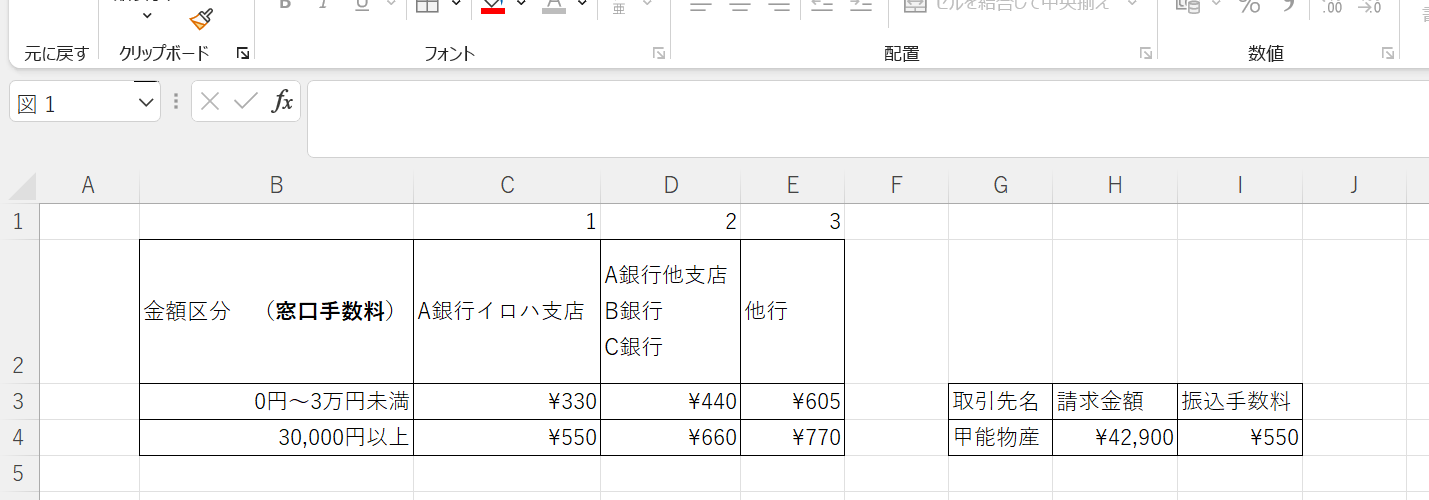Click the formula bar Enter checkmark icon
Screen dimensions: 1429x500
pyautogui.click(x=246, y=101)
